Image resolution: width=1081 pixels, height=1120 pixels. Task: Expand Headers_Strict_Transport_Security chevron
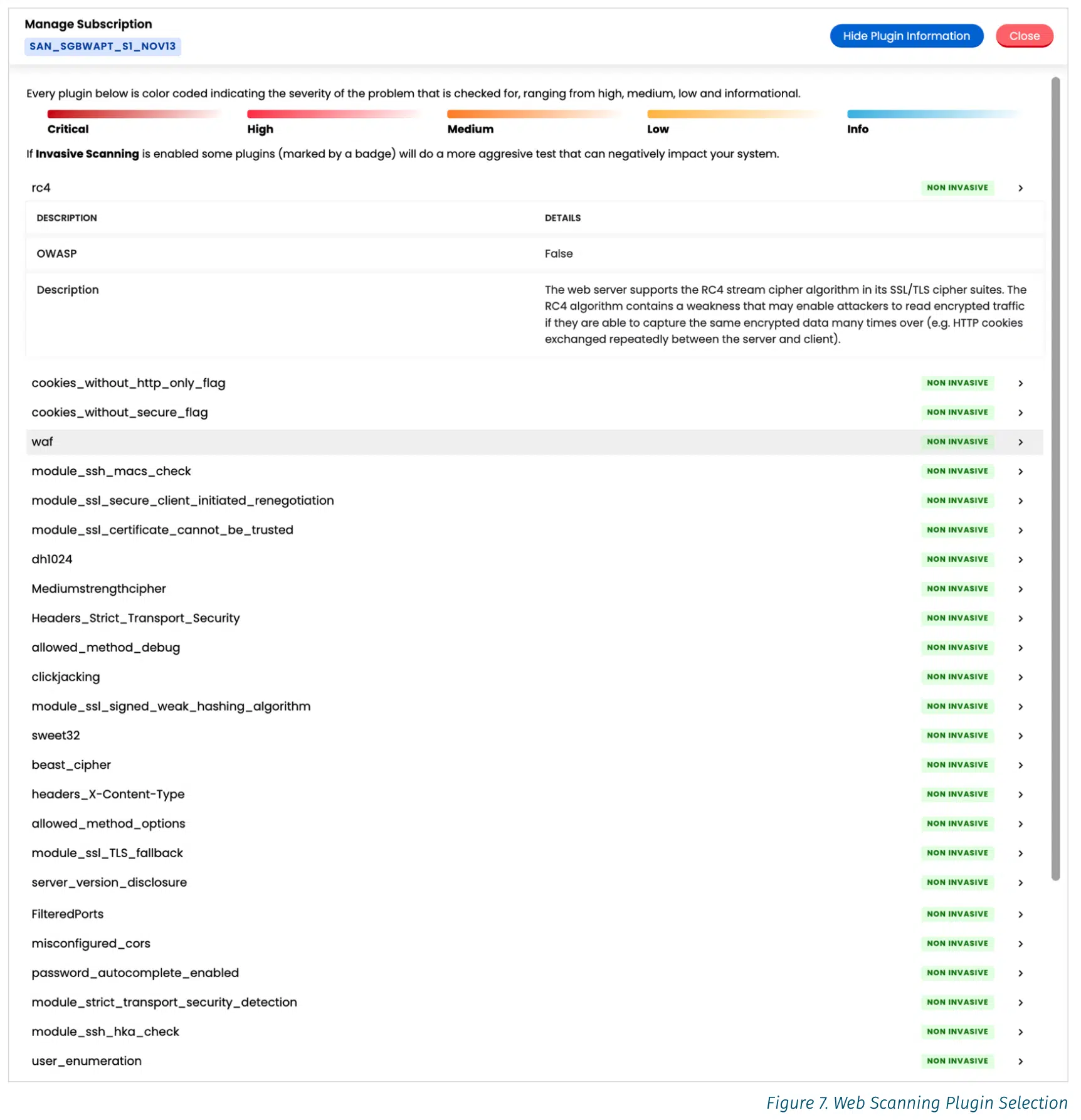[x=1020, y=618]
